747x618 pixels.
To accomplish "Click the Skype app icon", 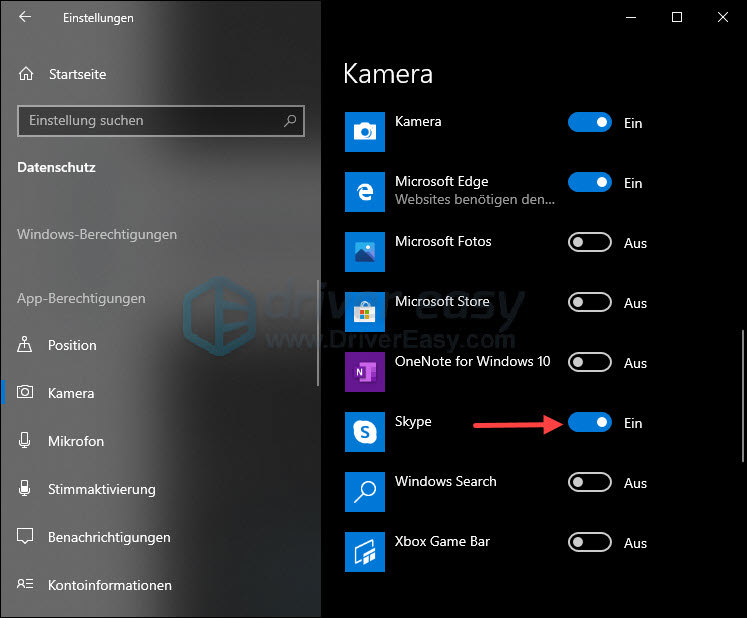I will pos(365,432).
